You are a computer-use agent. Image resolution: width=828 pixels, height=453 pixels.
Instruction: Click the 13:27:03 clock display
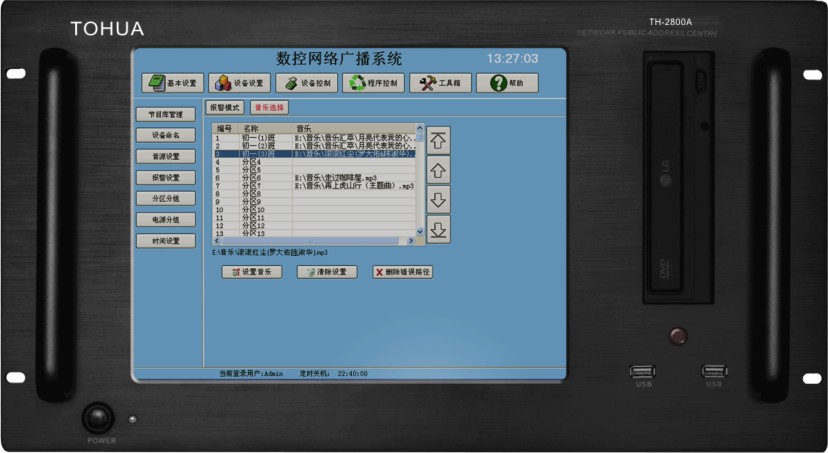[512, 59]
